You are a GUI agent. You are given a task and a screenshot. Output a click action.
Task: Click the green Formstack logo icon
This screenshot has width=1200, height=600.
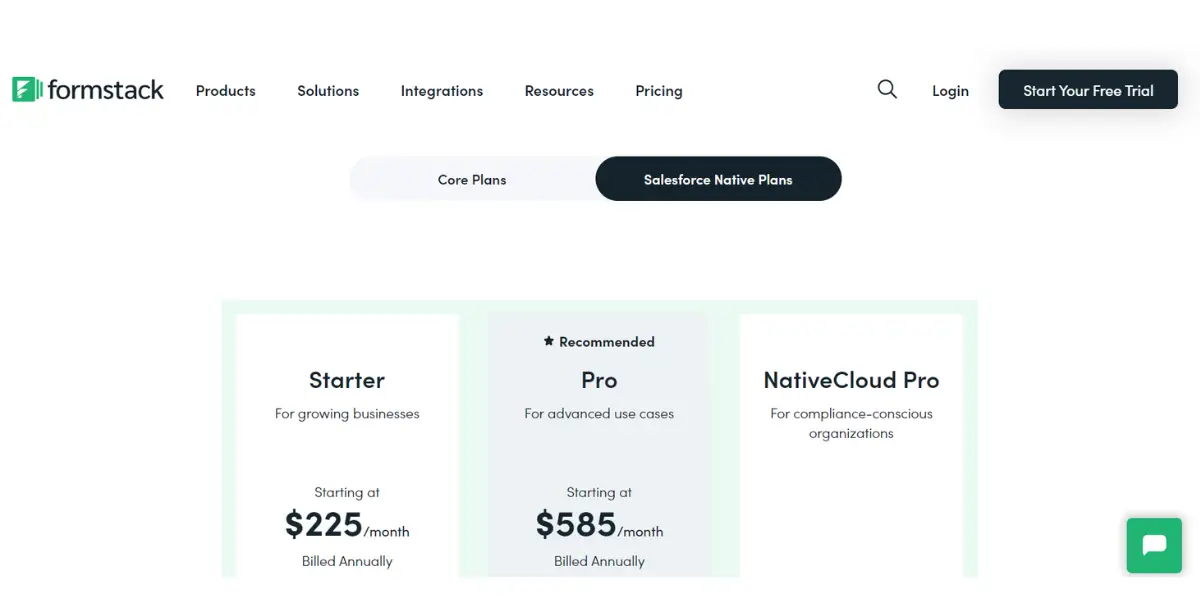point(26,90)
